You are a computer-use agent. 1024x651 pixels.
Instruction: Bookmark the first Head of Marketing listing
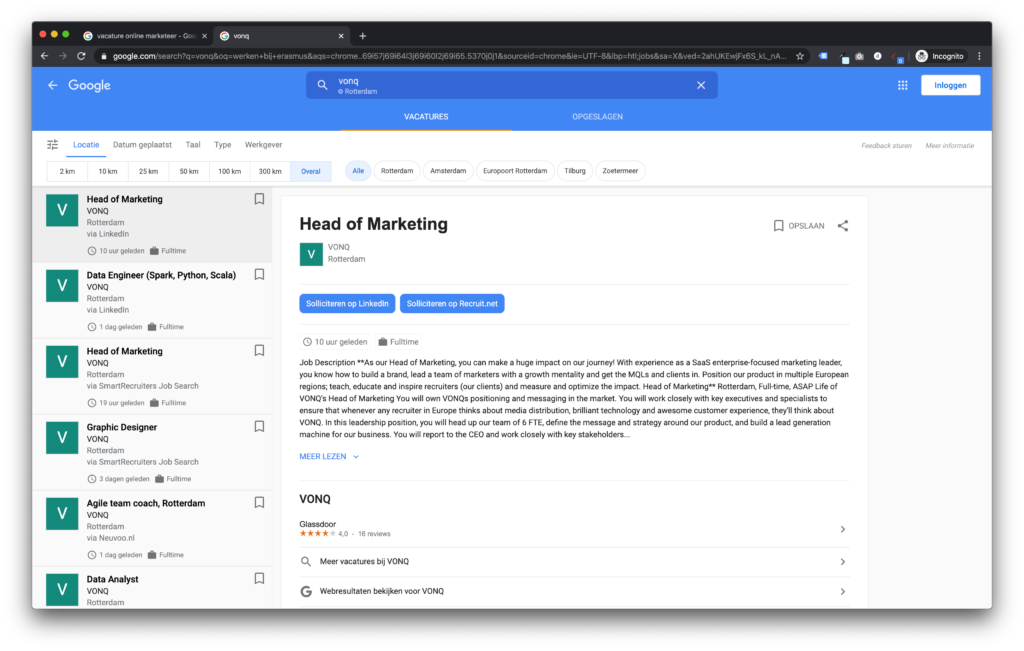259,198
